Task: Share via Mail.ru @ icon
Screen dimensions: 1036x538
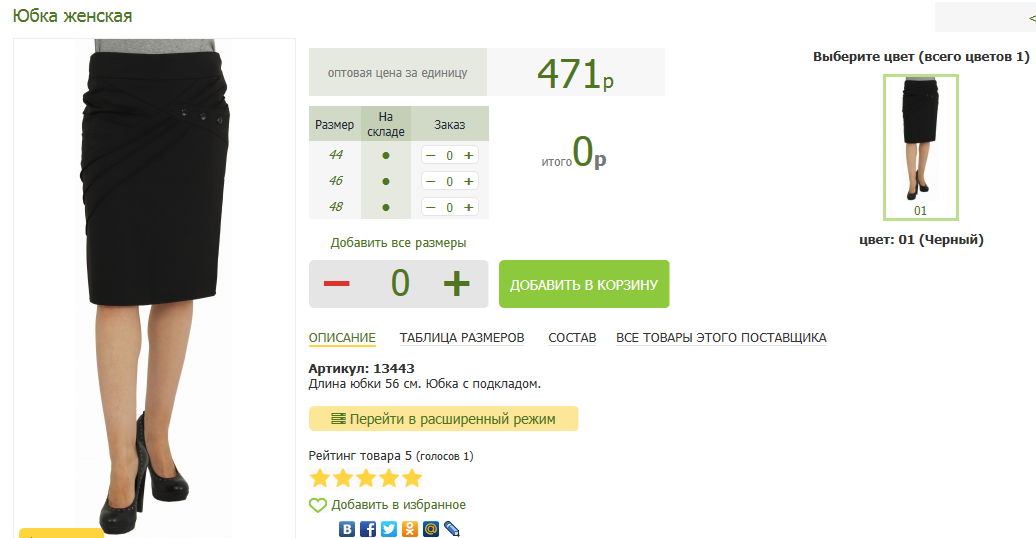Action: [x=431, y=529]
